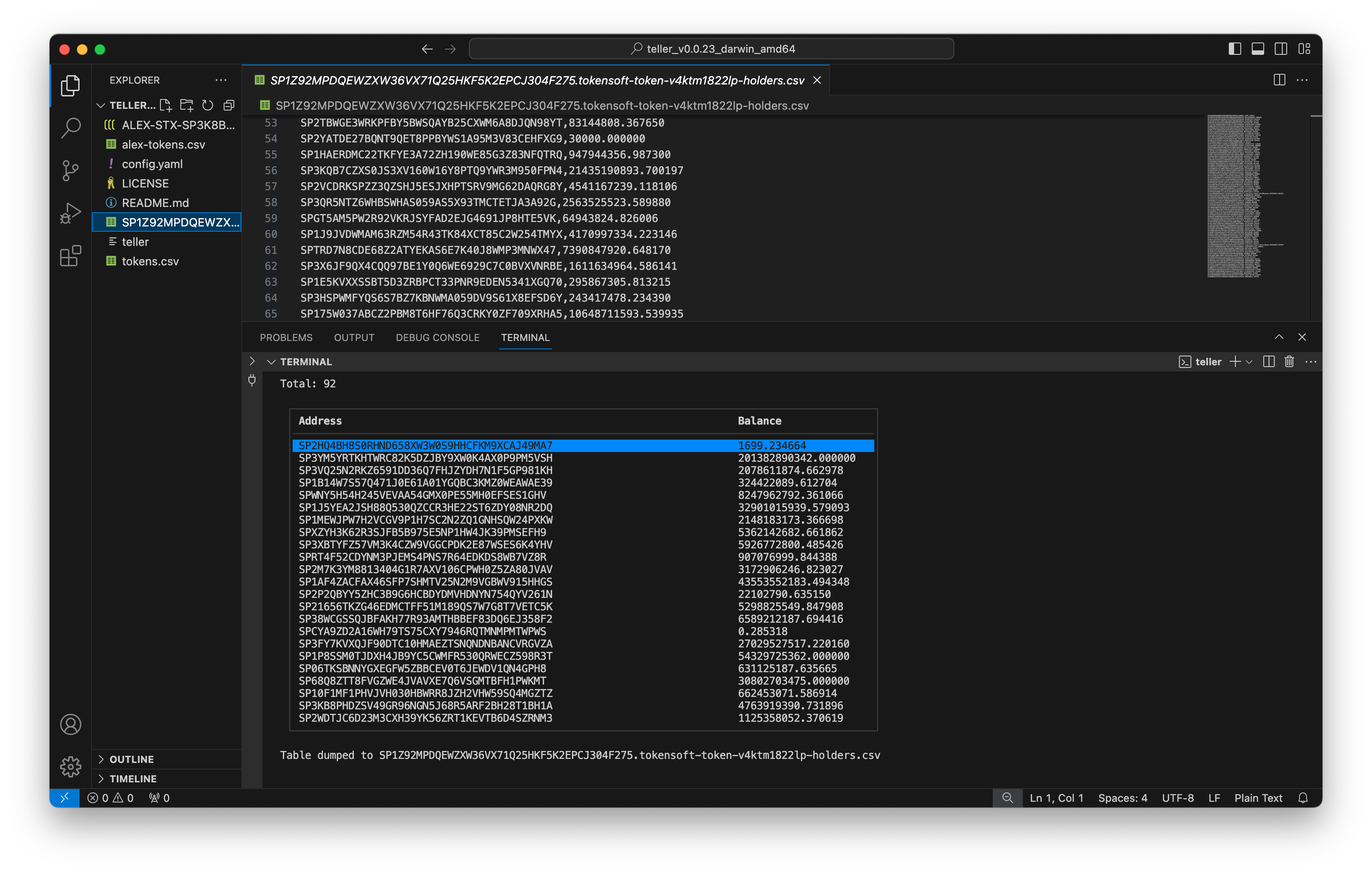Kill terminal with the trash icon
1372x873 pixels.
[x=1289, y=361]
